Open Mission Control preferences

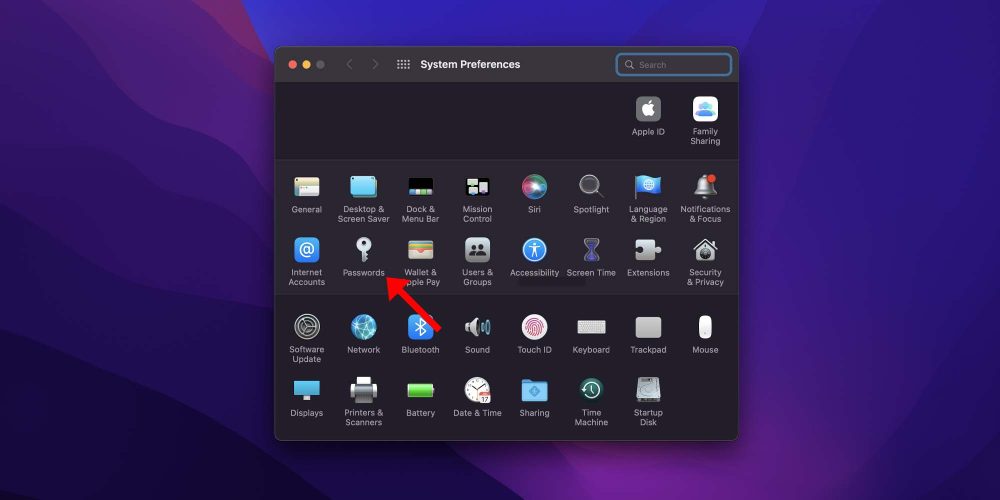click(x=477, y=187)
